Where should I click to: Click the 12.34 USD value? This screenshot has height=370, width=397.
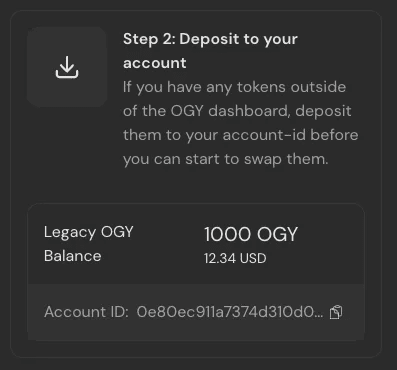pyautogui.click(x=235, y=258)
